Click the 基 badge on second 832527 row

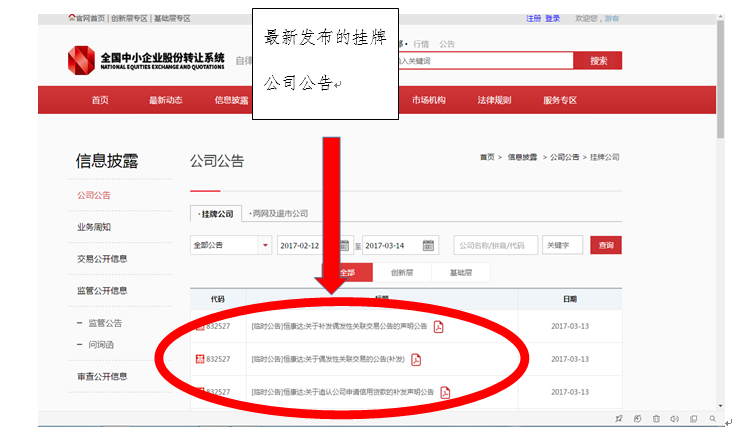pos(199,359)
